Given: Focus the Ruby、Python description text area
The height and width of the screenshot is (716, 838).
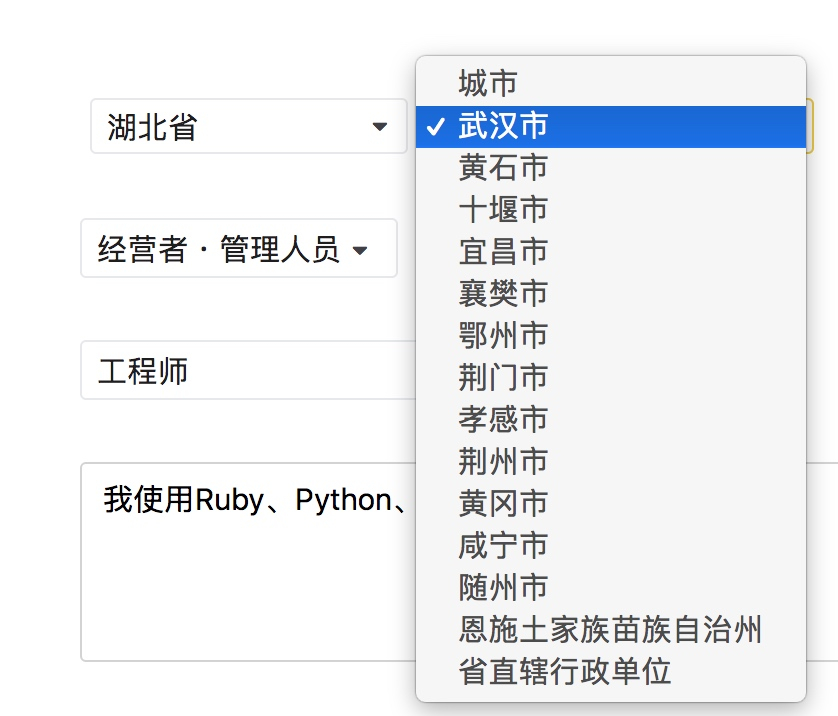Looking at the screenshot, I should [x=249, y=562].
